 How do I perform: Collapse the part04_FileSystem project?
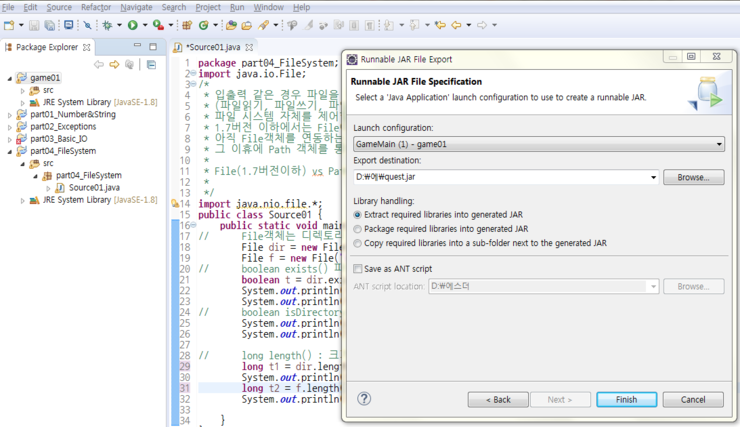pyautogui.click(x=9, y=151)
